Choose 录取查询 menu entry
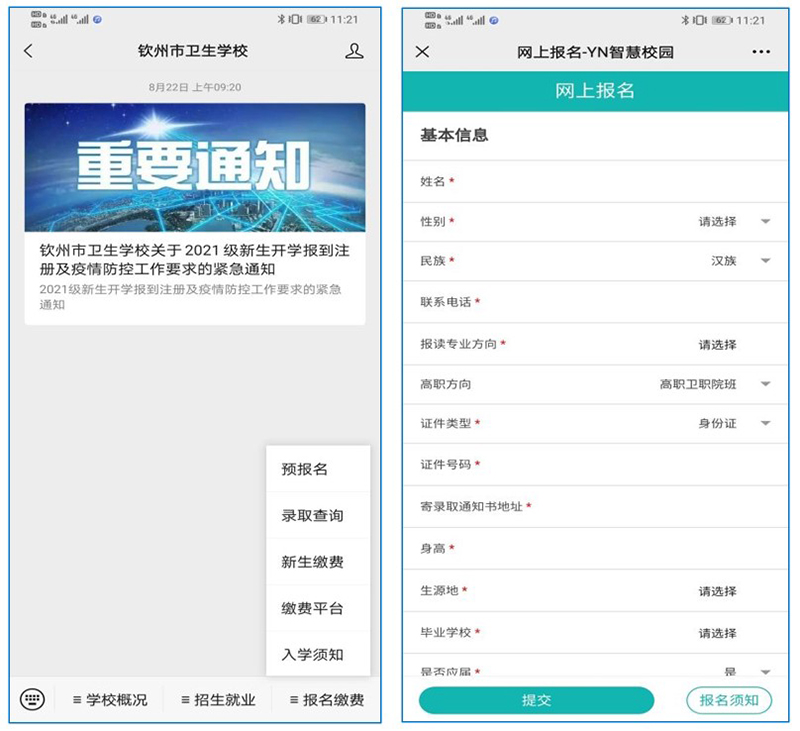Viewport: 800px width, 731px height. [312, 516]
